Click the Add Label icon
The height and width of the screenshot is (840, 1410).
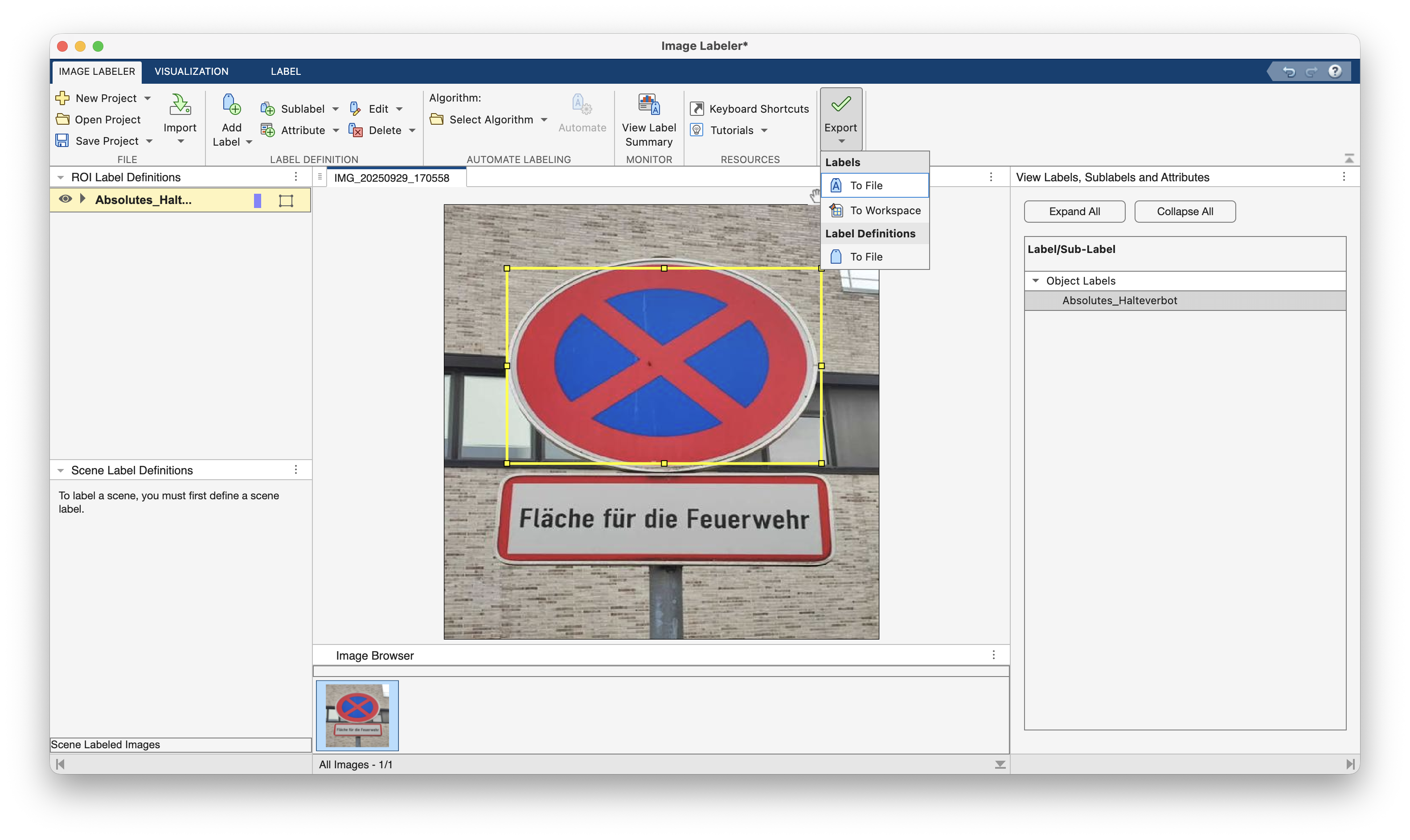pyautogui.click(x=232, y=105)
